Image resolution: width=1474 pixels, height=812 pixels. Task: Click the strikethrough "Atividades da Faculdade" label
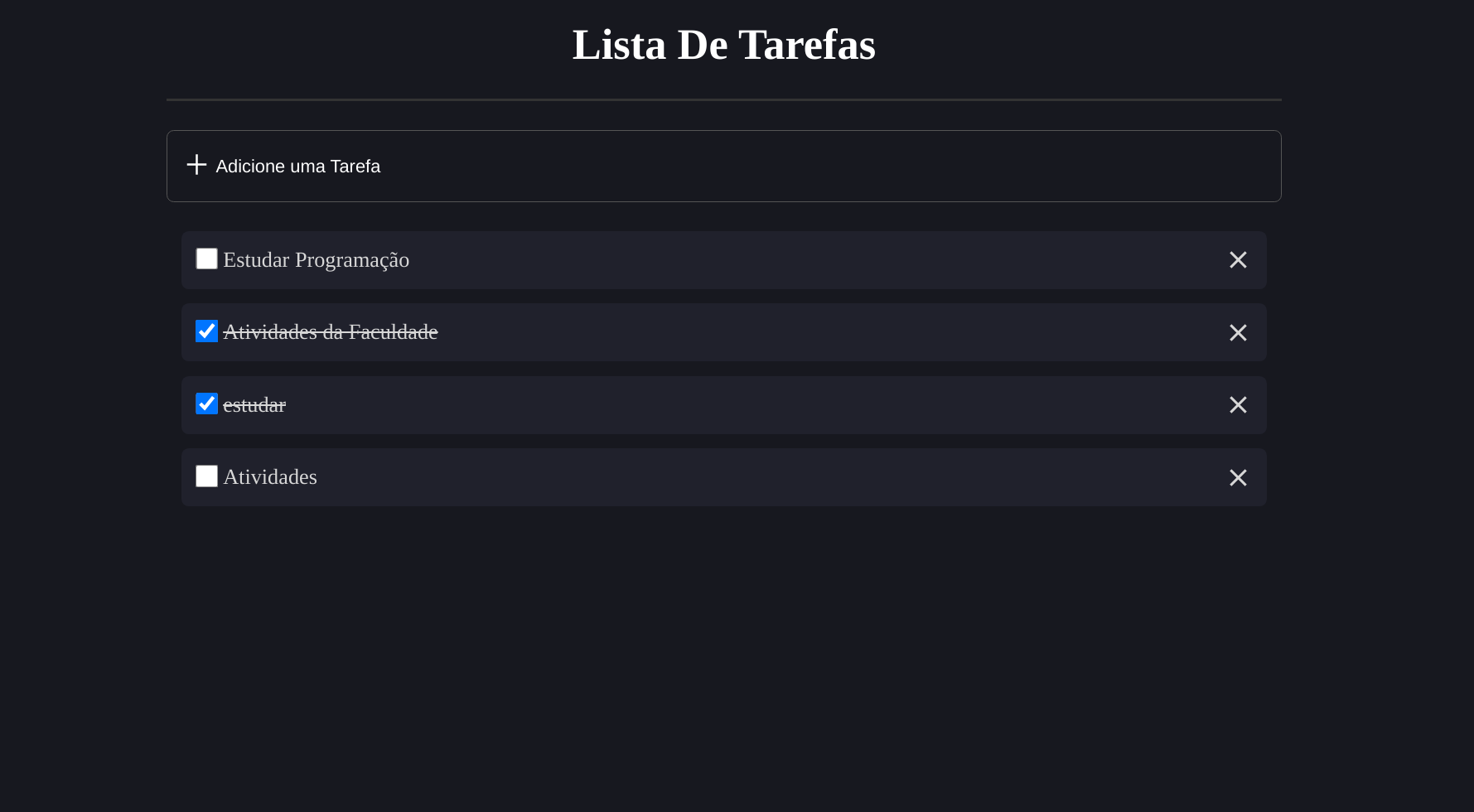[x=331, y=331]
